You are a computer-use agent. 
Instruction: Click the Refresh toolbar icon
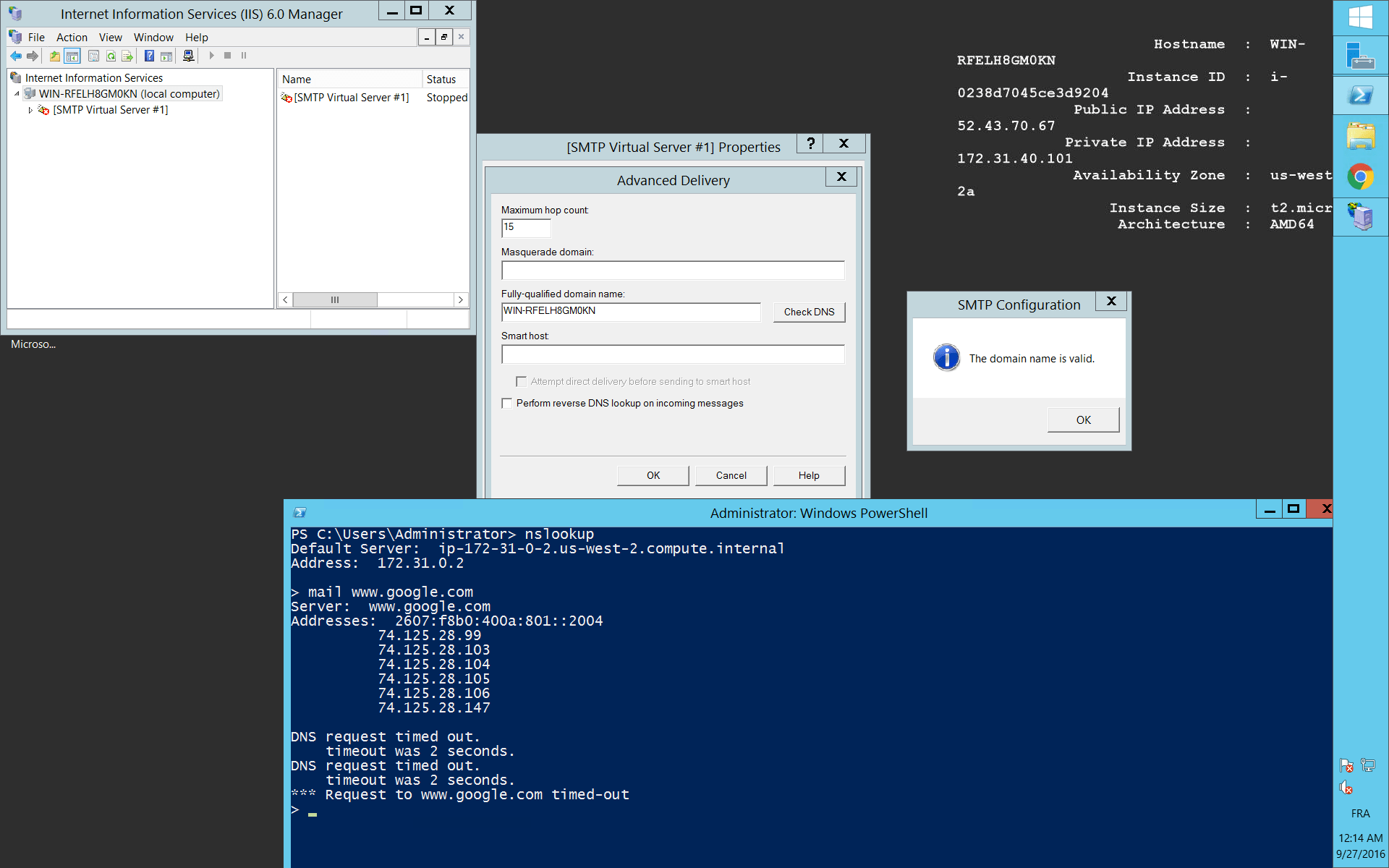[x=111, y=56]
